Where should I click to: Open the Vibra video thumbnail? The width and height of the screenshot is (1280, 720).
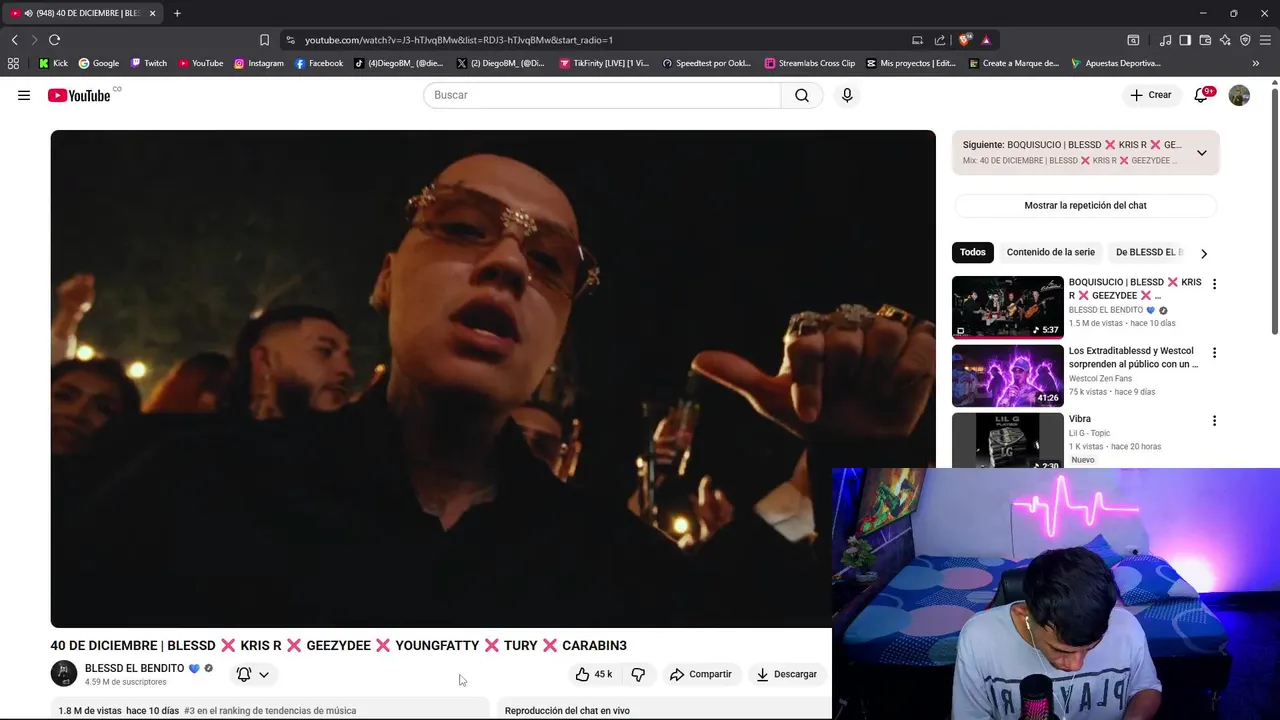point(1007,440)
